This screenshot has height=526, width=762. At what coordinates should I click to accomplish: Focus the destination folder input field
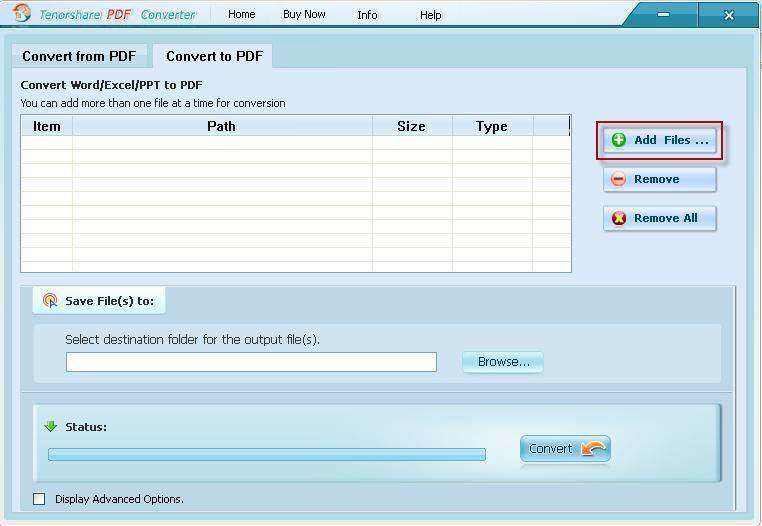pyautogui.click(x=251, y=362)
